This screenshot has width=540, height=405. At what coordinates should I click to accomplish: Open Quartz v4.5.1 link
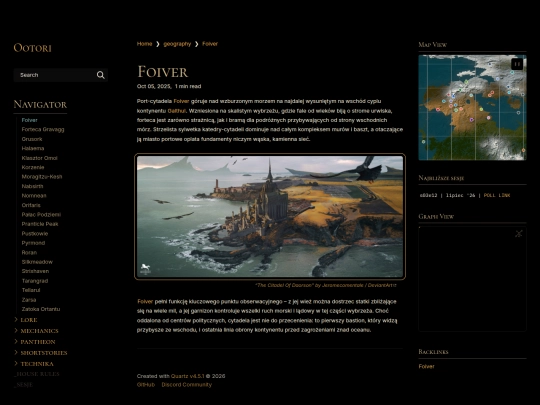[188, 376]
